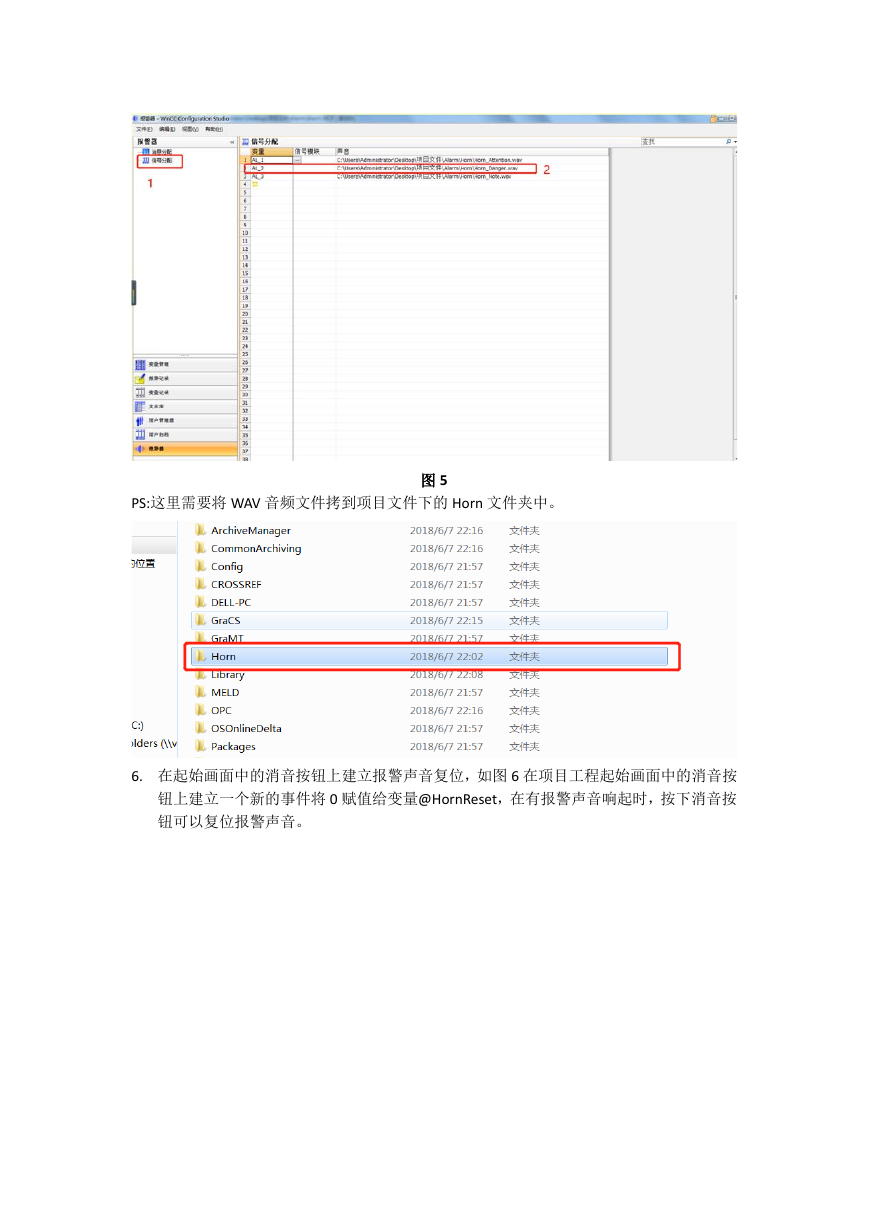The image size is (869, 1228).
Task: Click the 声音 column header
Action: [472, 151]
